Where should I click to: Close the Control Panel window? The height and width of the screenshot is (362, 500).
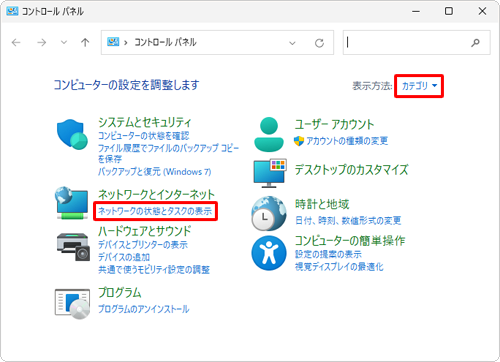click(x=482, y=11)
